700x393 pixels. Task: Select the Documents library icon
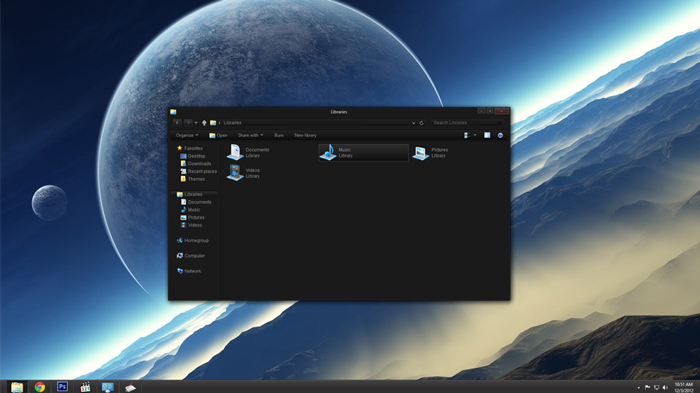(x=235, y=152)
